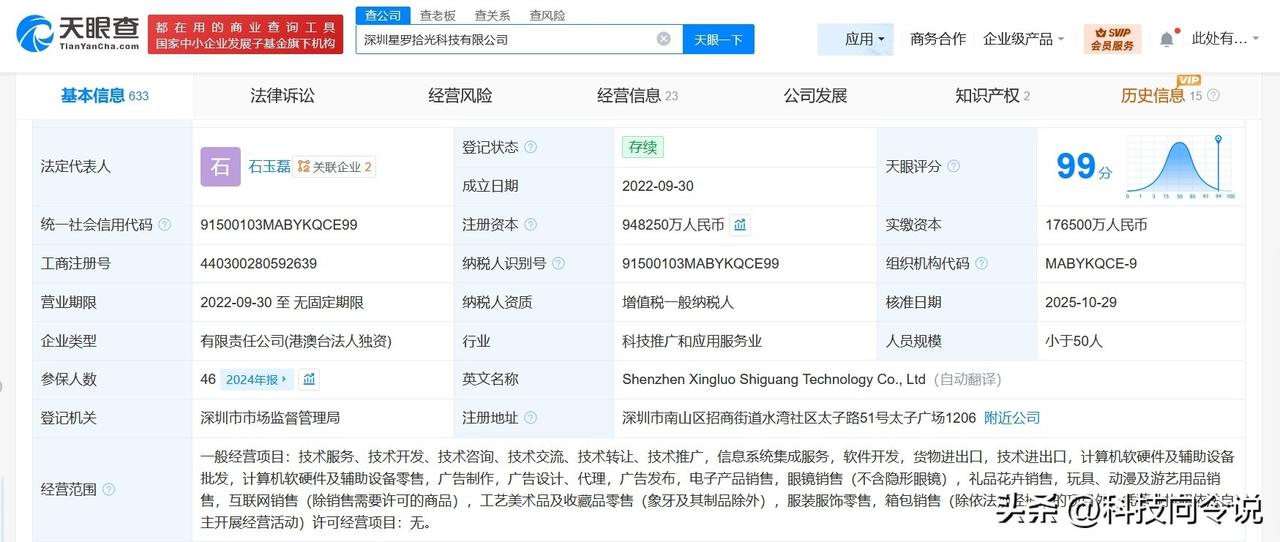Open the 法律诉讼 tab

pos(282,96)
